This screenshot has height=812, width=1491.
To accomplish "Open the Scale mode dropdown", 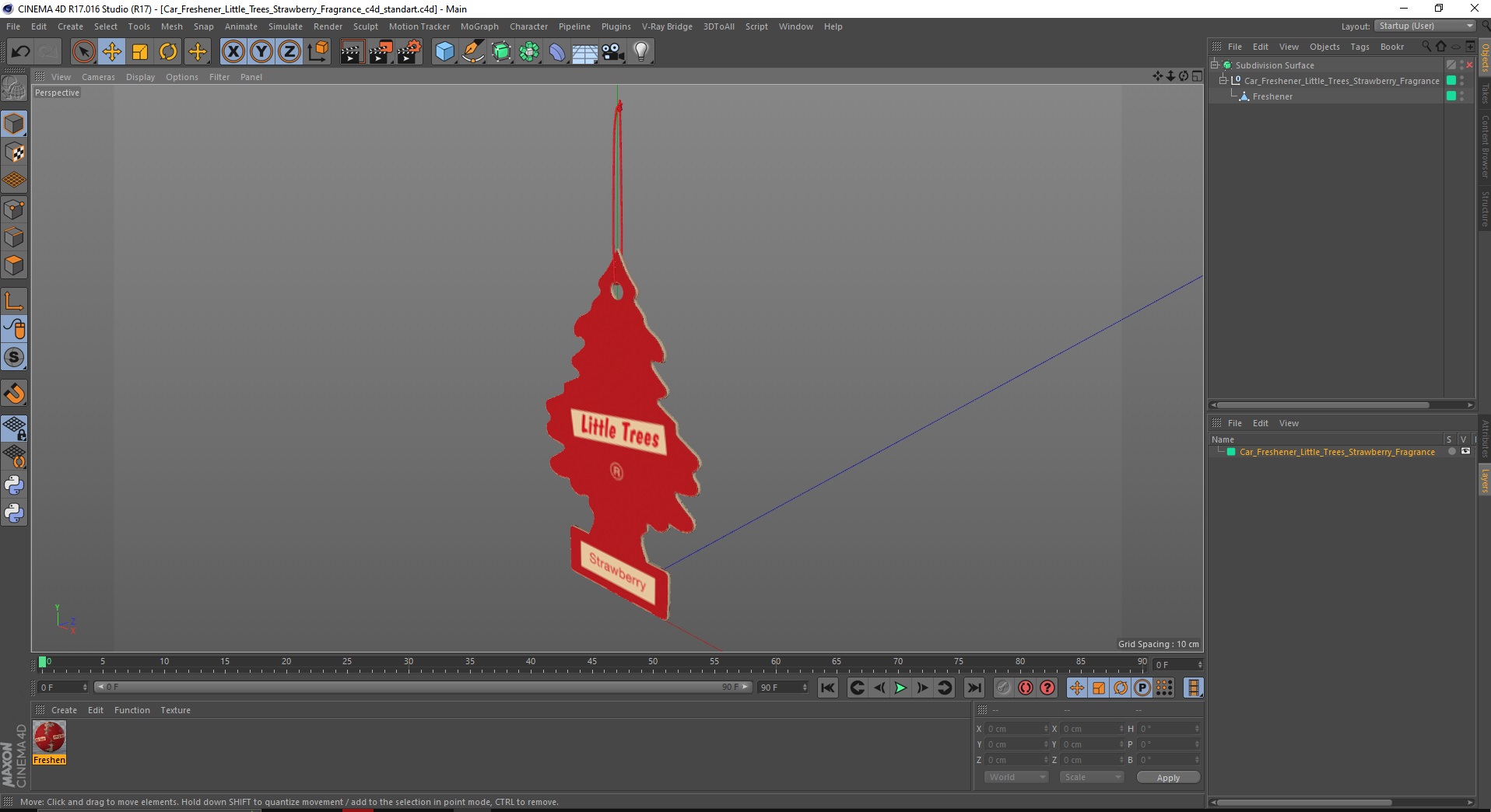I will [x=1092, y=777].
